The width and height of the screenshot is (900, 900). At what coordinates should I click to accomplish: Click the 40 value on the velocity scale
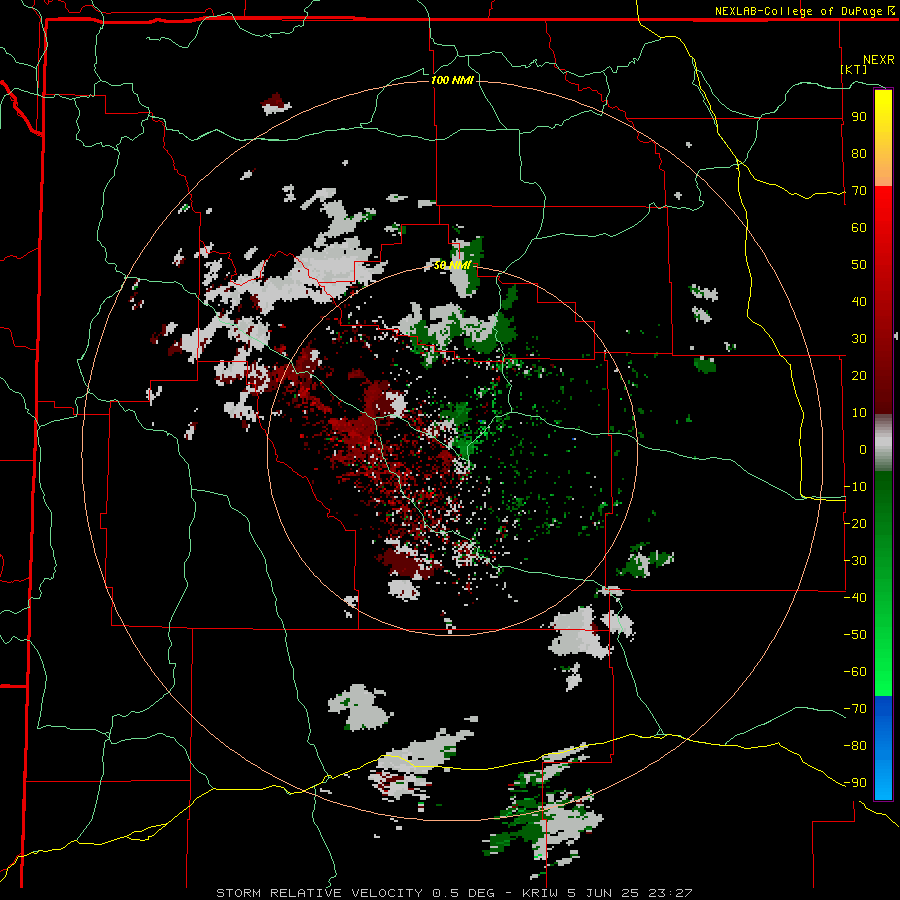pos(859,302)
